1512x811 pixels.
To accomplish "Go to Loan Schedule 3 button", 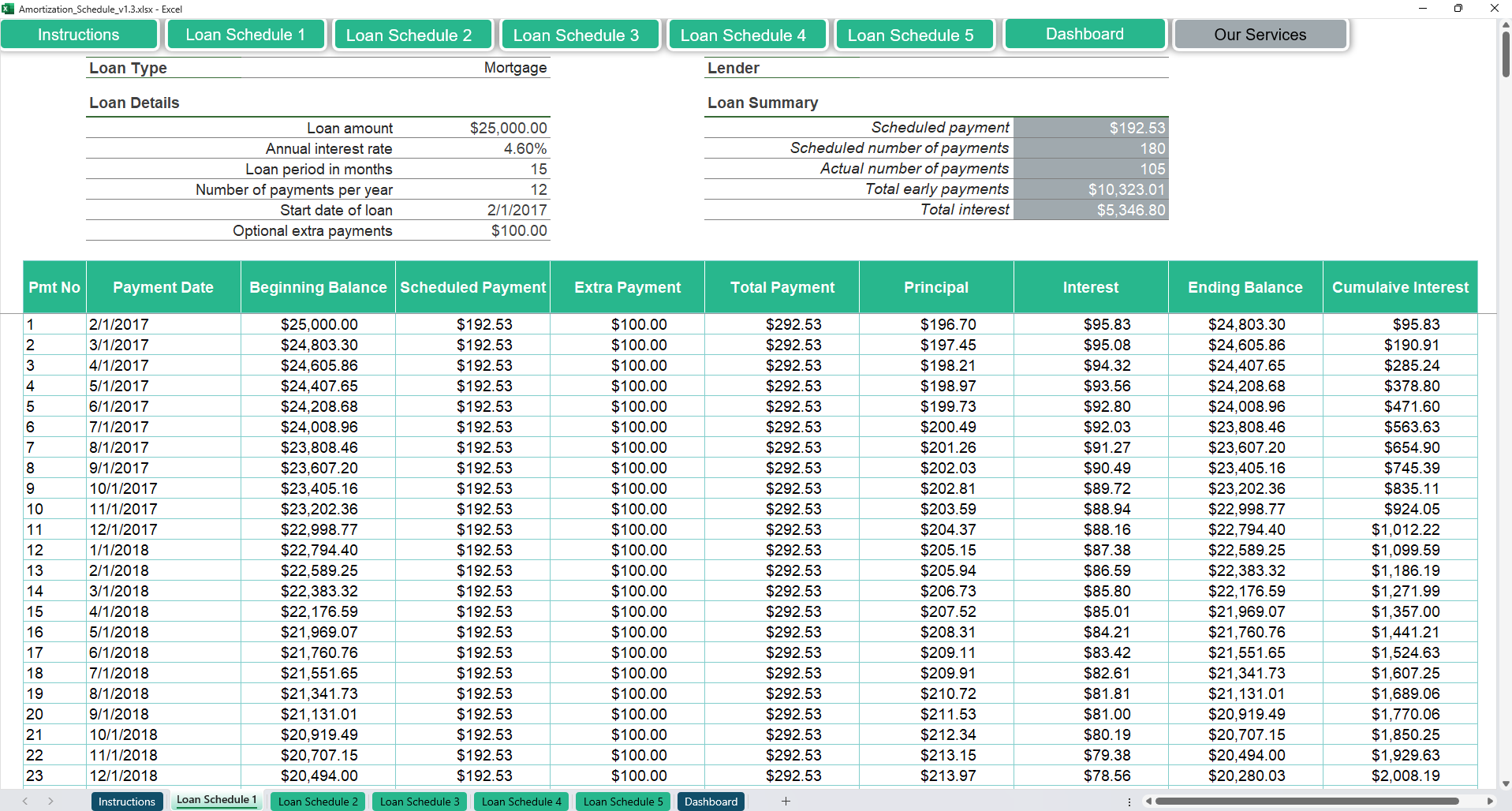I will (576, 36).
